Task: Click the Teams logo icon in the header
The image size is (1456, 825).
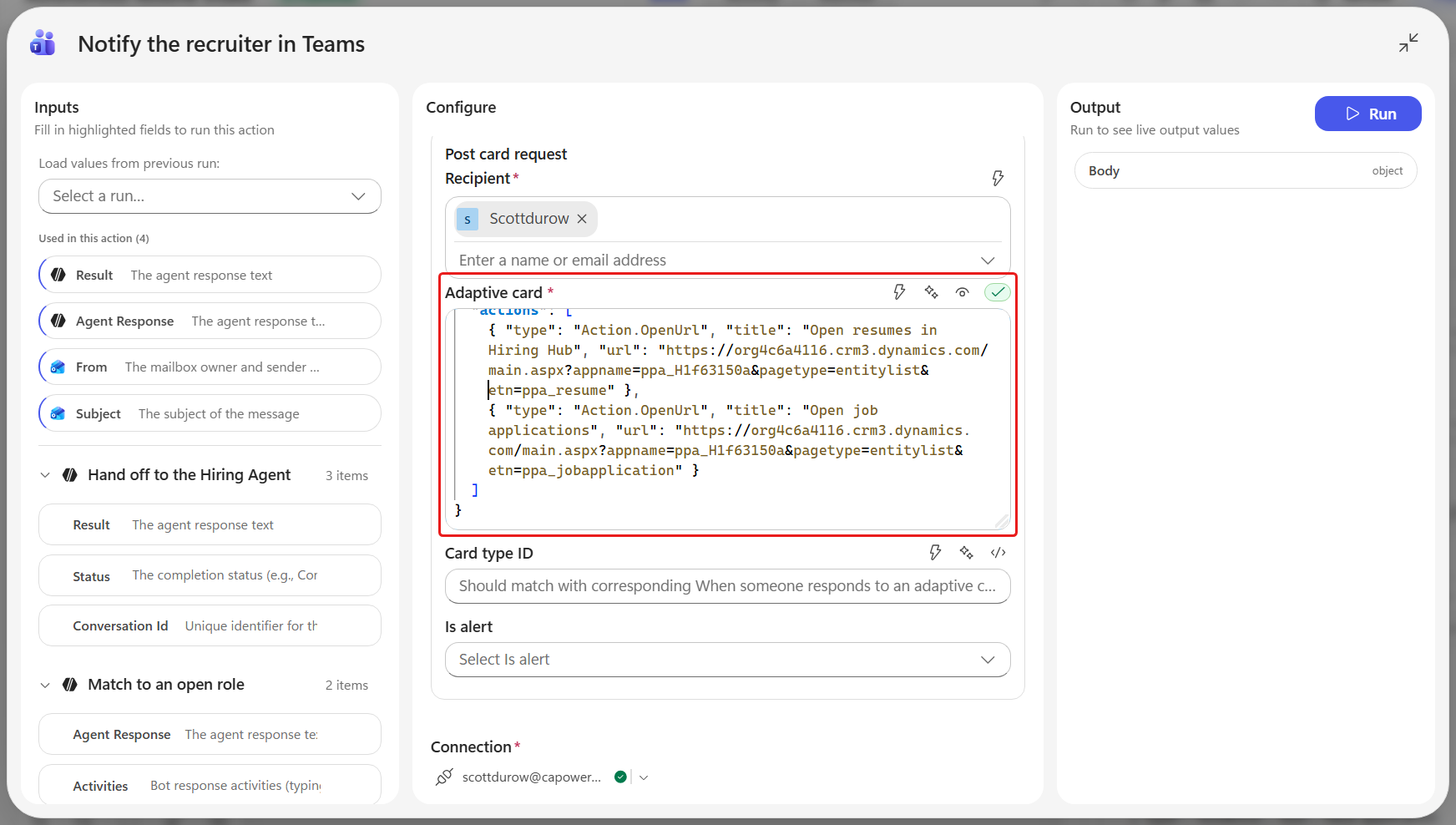Action: click(43, 43)
